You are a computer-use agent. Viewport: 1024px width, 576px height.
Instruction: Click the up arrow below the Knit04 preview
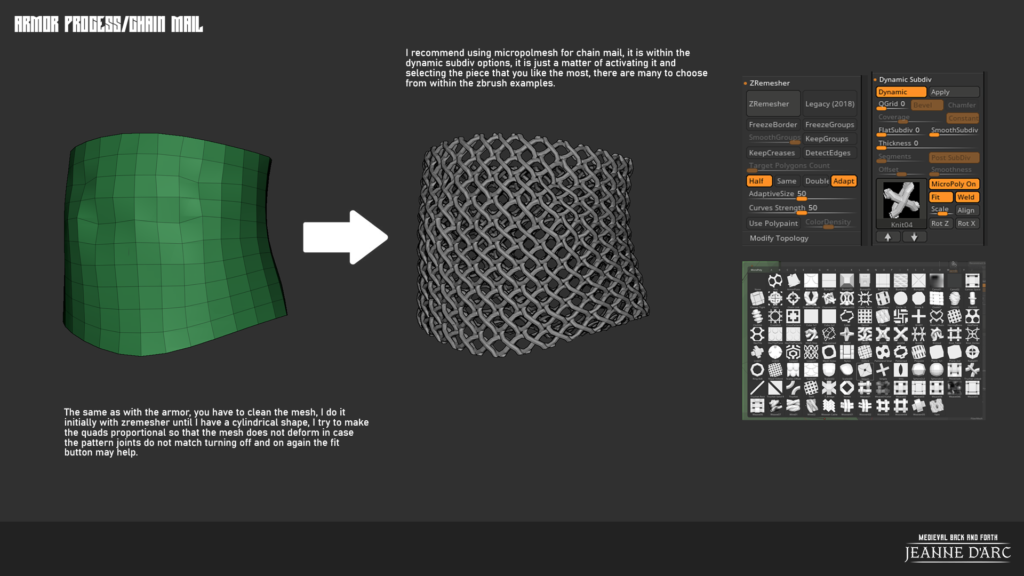889,237
